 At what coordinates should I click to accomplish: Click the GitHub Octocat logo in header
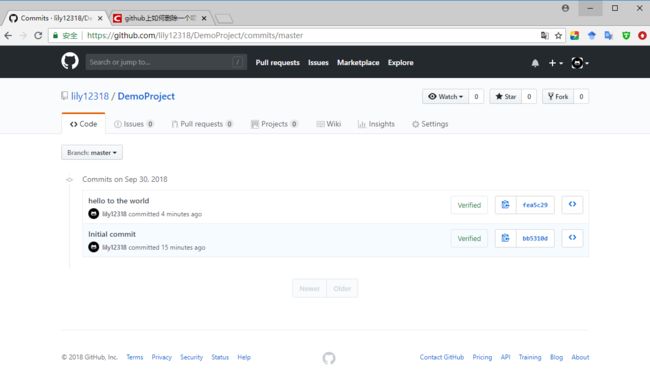click(70, 61)
